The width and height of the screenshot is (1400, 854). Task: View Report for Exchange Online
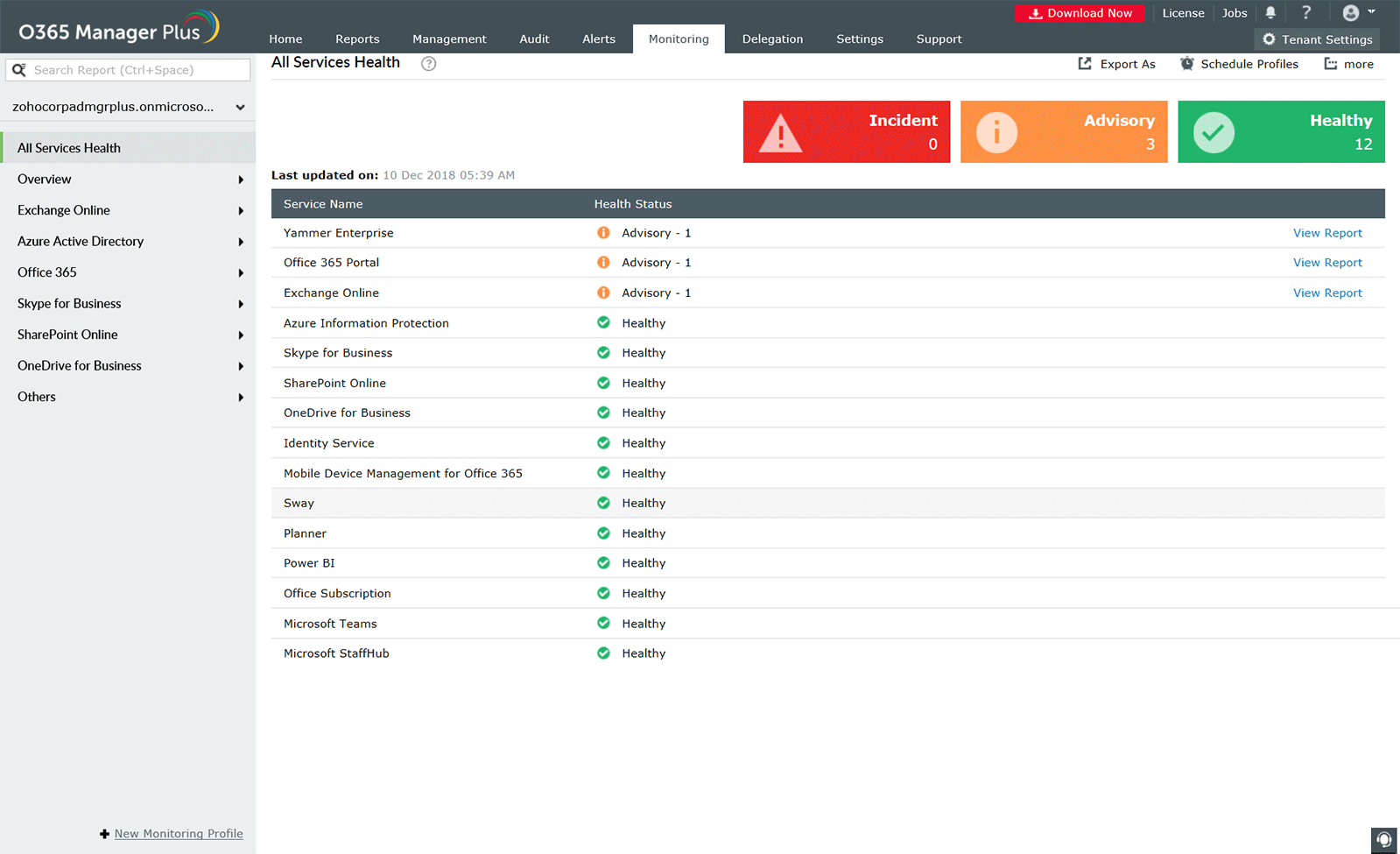point(1327,293)
